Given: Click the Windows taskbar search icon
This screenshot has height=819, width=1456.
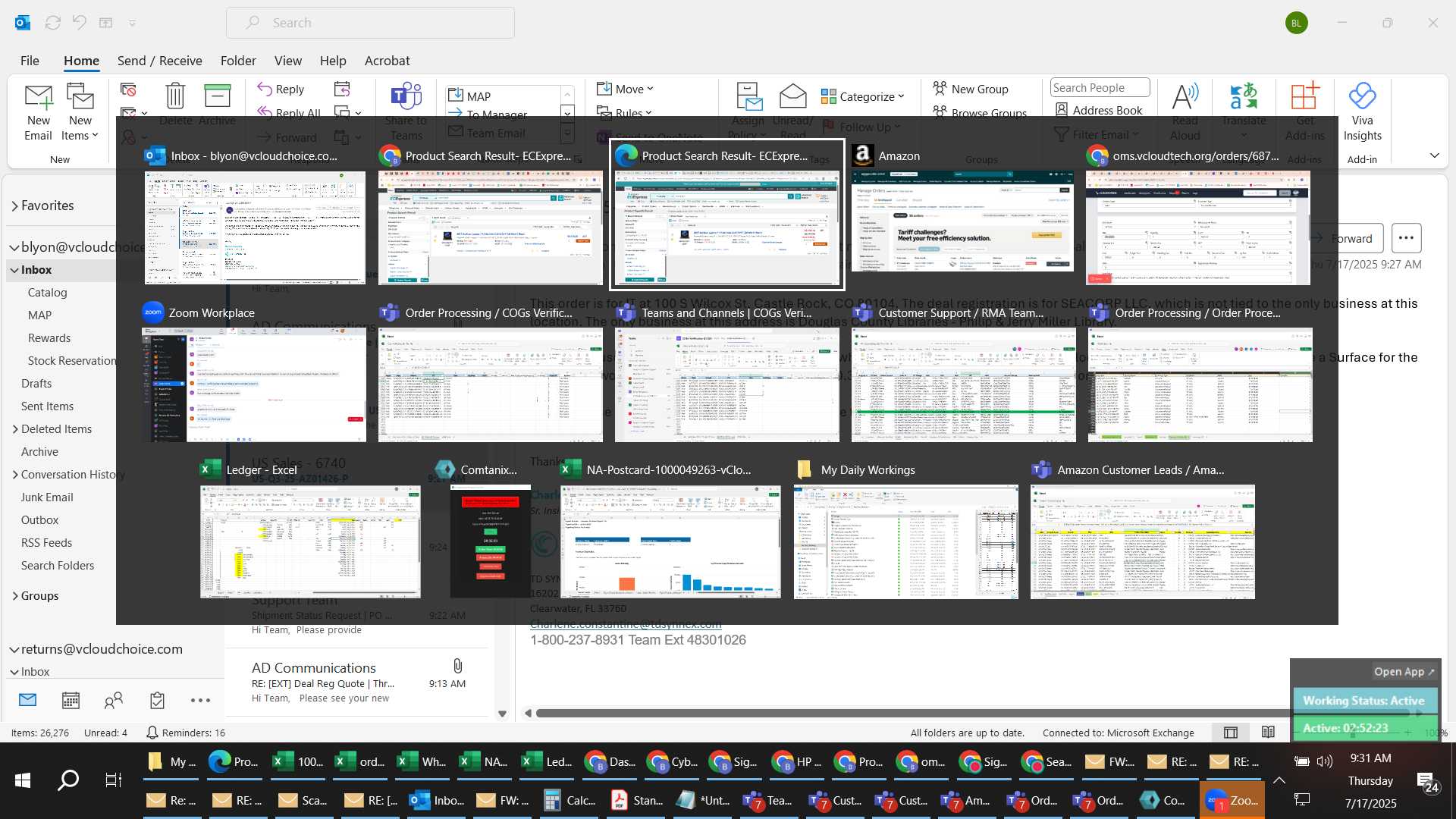Looking at the screenshot, I should point(68,780).
